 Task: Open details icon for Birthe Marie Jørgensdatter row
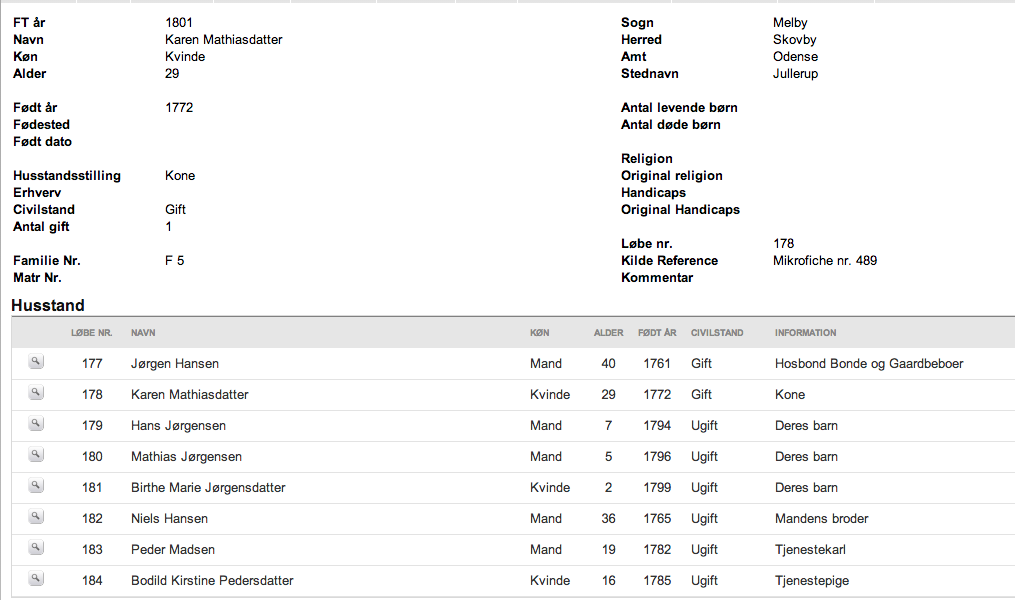36,486
